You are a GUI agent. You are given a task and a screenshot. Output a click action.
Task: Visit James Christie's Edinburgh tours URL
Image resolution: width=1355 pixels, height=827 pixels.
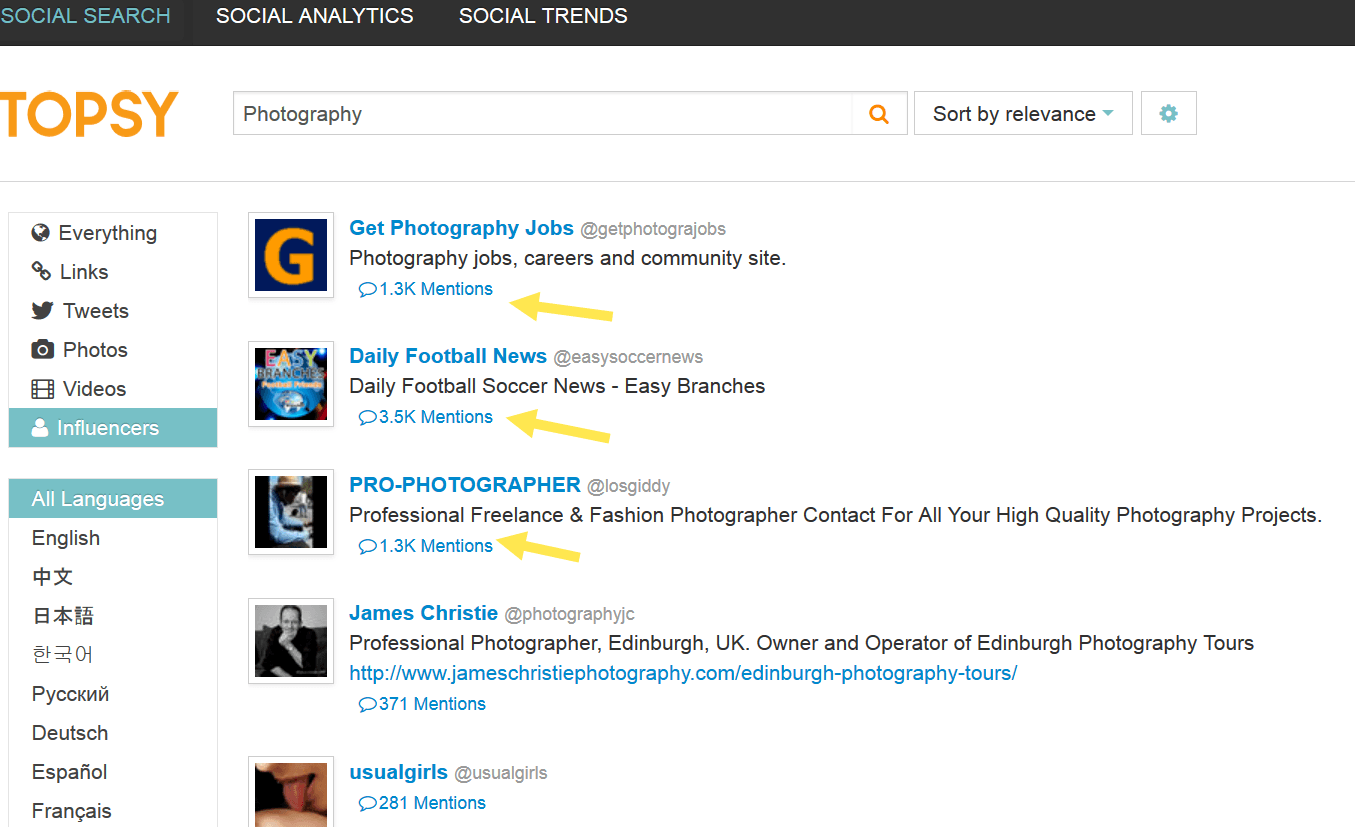point(683,673)
